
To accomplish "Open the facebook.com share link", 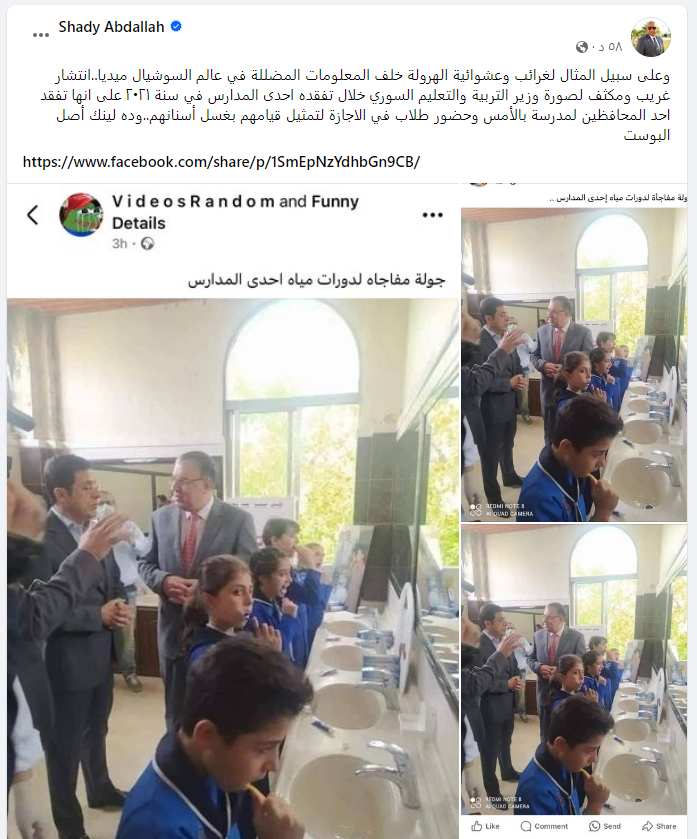I will [x=221, y=162].
